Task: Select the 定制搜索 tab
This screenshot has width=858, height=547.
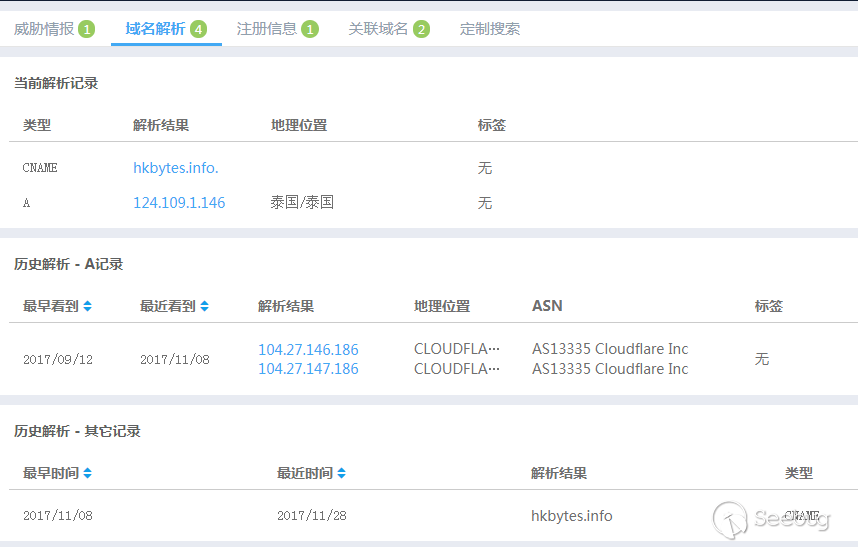Action: (490, 29)
